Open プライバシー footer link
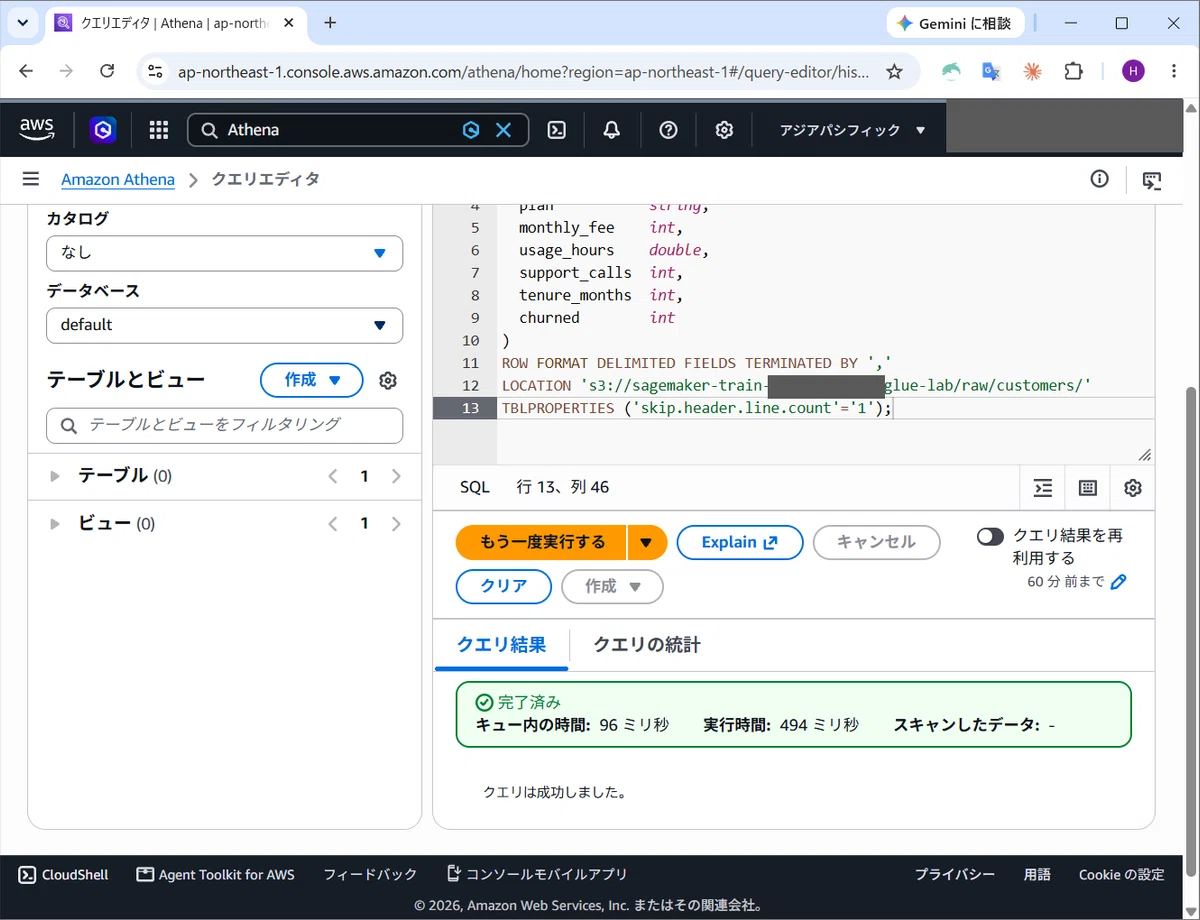This screenshot has height=920, width=1200. 955,875
